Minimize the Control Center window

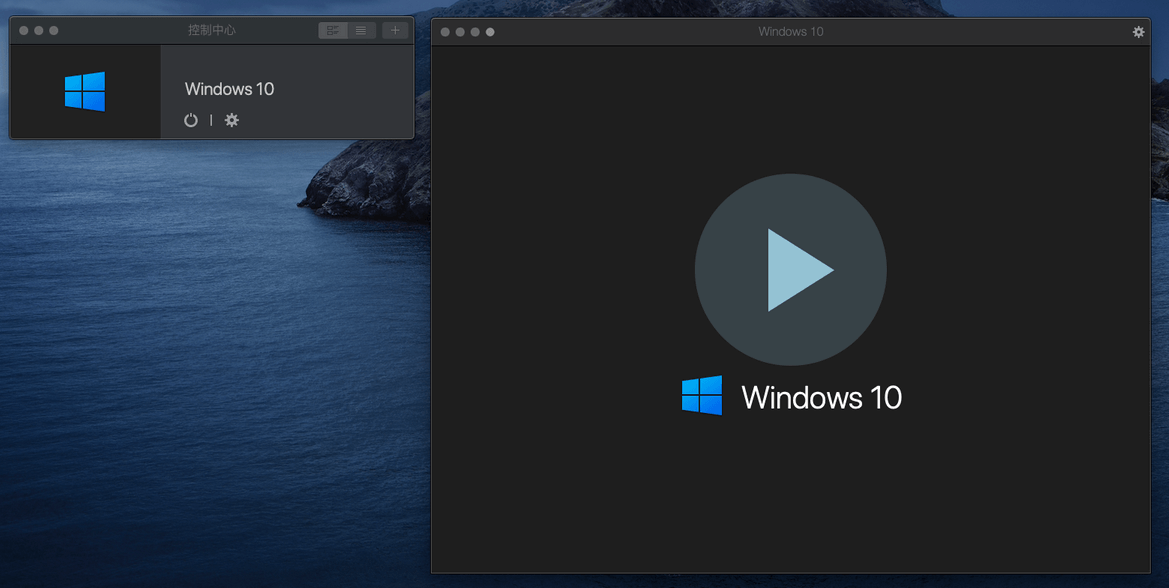[39, 31]
